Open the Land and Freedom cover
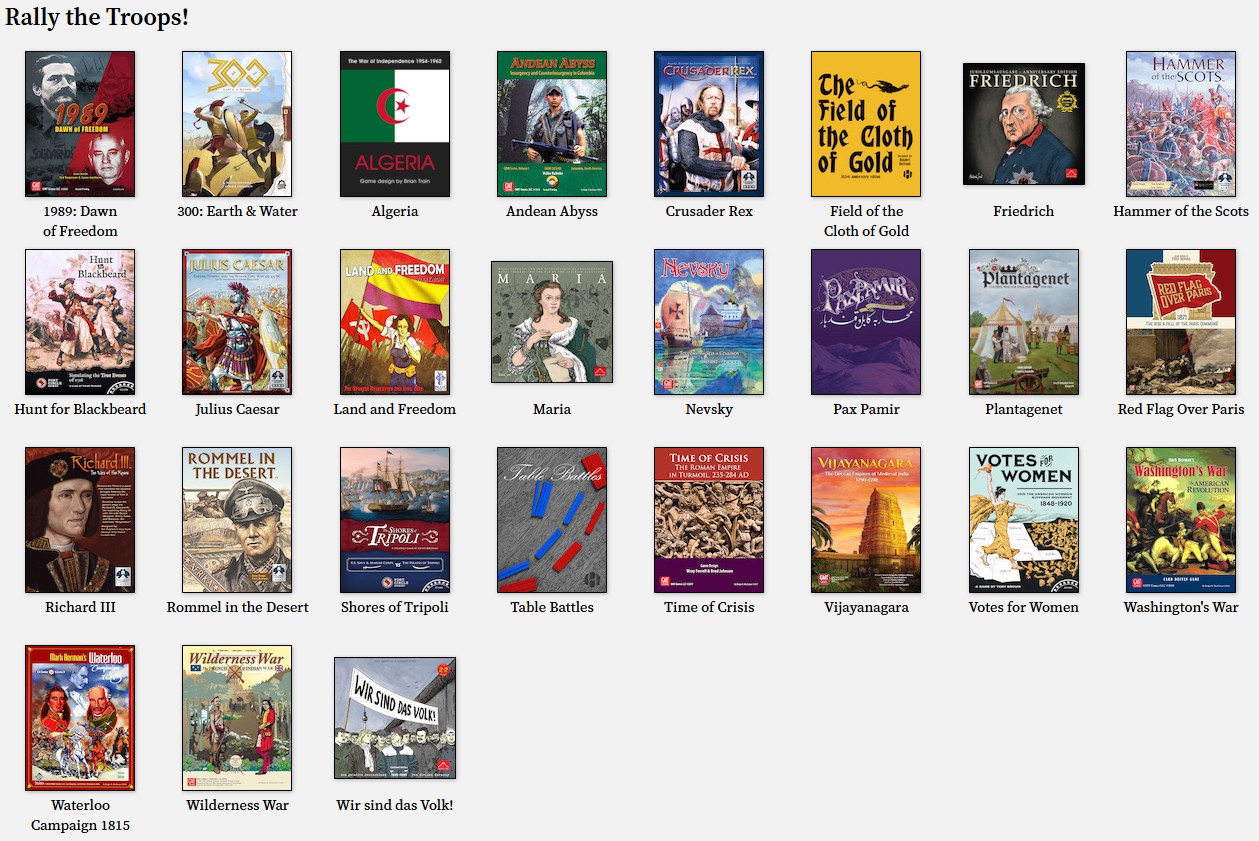Image resolution: width=1259 pixels, height=841 pixels. click(x=395, y=322)
